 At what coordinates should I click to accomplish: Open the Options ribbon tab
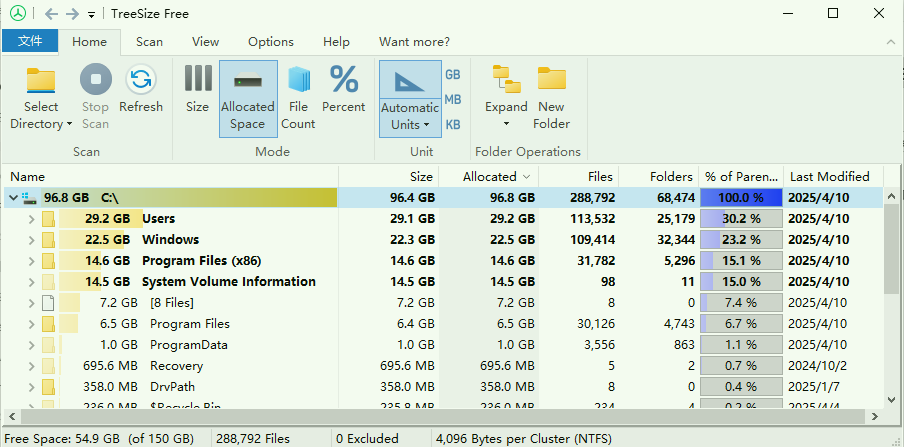tap(270, 42)
